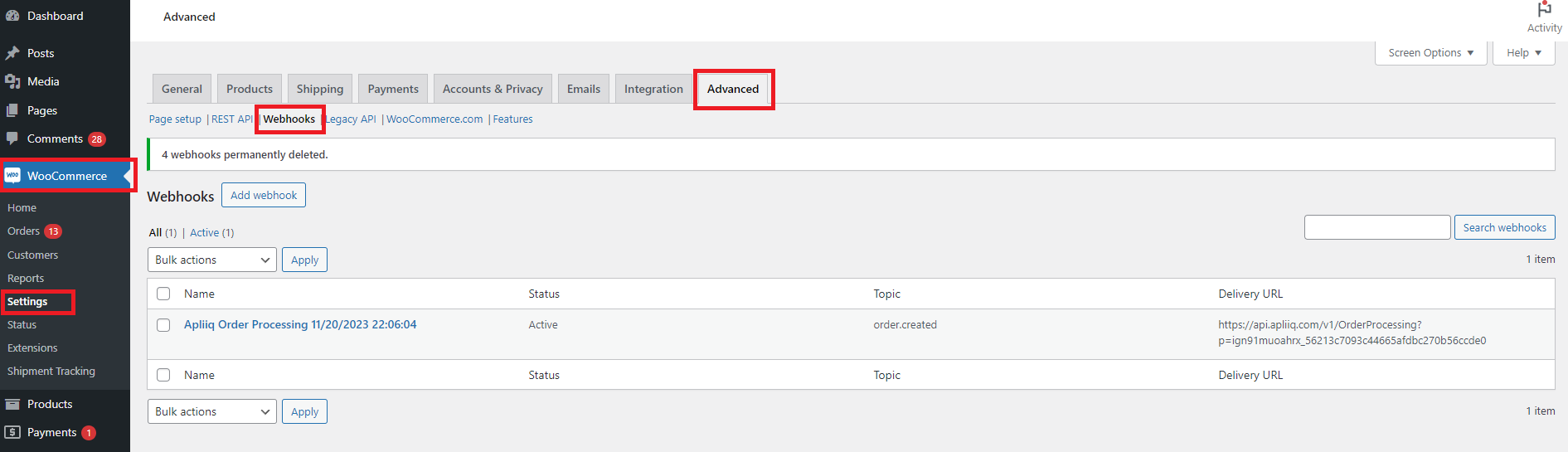Open the REST API sub-section link
The height and width of the screenshot is (452, 1568).
[232, 119]
